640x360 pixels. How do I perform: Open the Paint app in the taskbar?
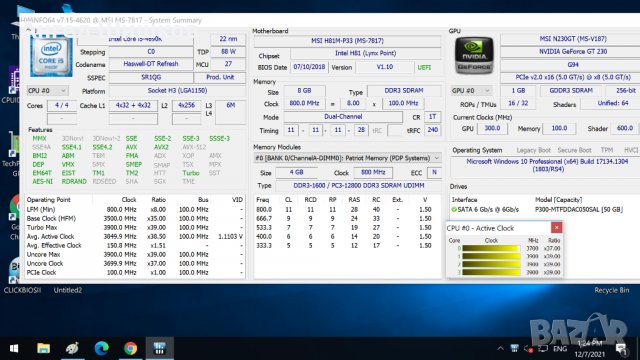click(x=73, y=348)
